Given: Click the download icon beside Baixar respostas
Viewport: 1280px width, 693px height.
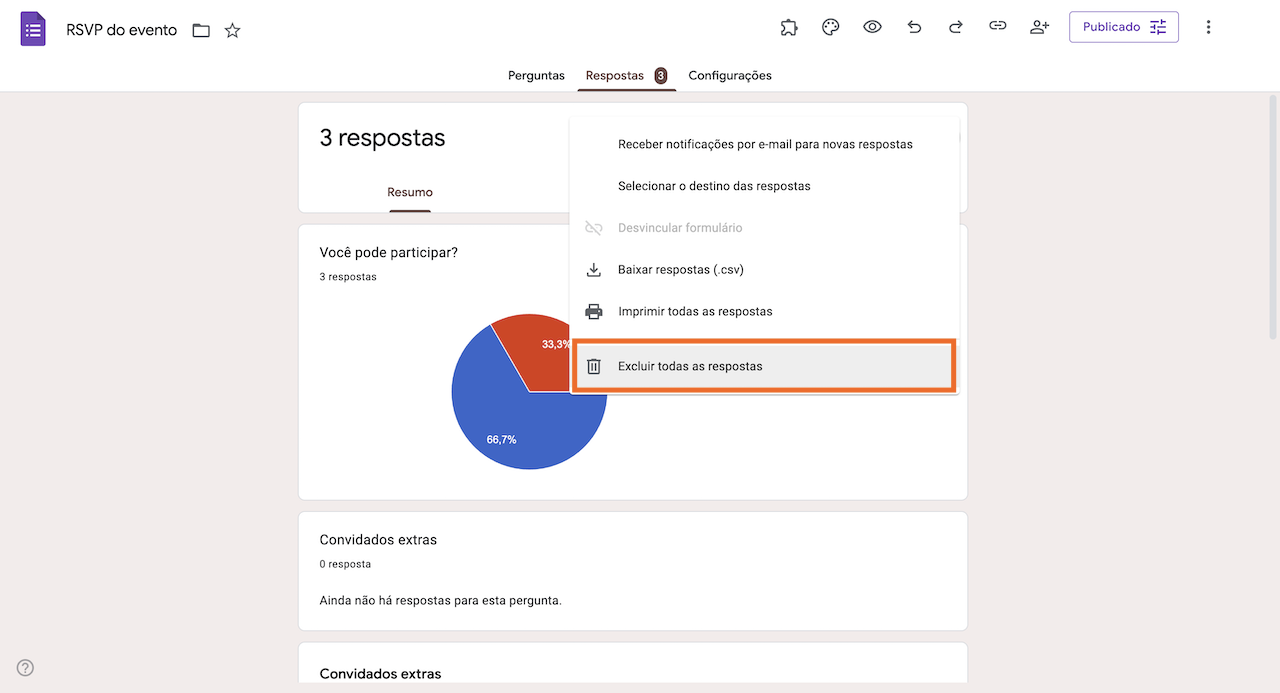Looking at the screenshot, I should [594, 270].
